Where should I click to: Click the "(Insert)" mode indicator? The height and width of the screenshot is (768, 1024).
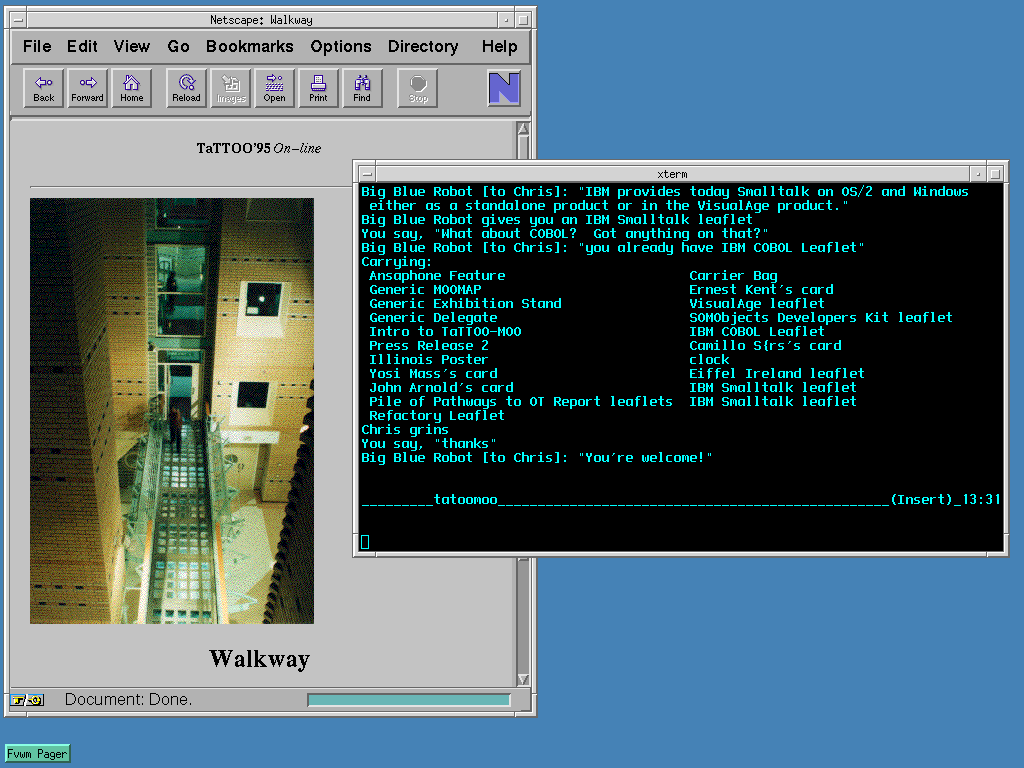tap(921, 500)
